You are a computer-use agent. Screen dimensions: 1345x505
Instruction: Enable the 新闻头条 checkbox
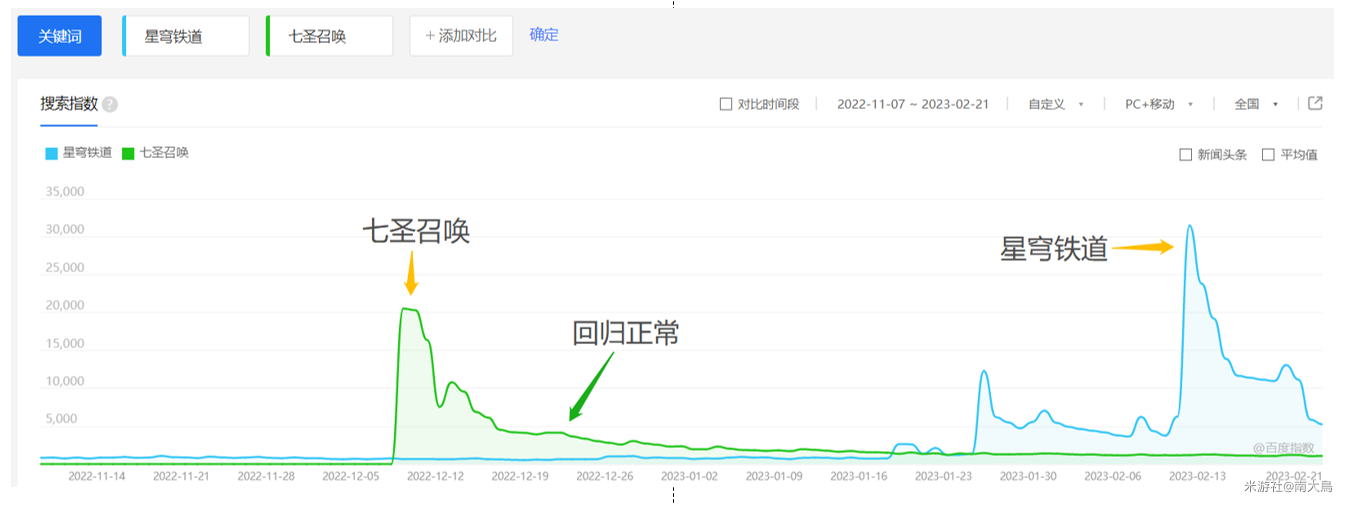coord(1186,155)
